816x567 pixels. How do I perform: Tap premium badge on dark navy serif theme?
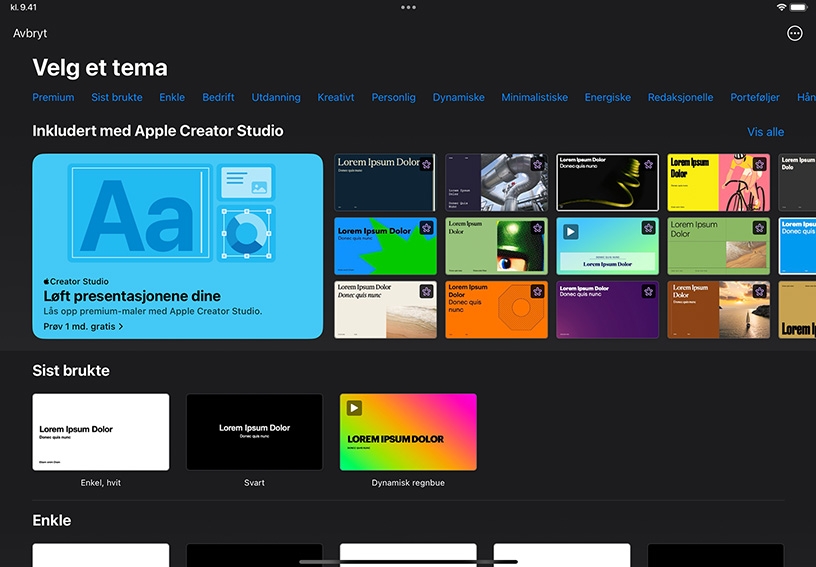pyautogui.click(x=426, y=164)
